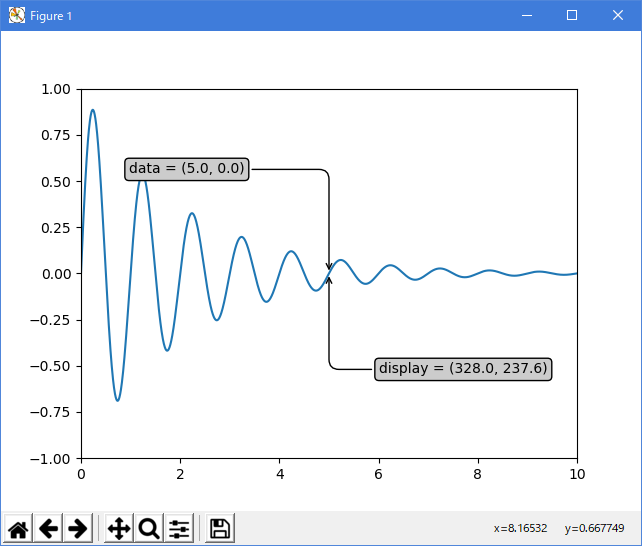Close the Figure 1 window
This screenshot has width=642, height=546.
618,15
